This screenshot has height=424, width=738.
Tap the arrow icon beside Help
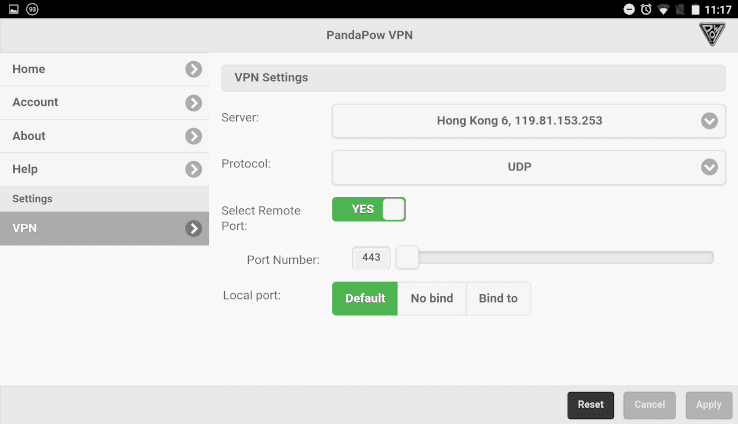pyautogui.click(x=194, y=169)
